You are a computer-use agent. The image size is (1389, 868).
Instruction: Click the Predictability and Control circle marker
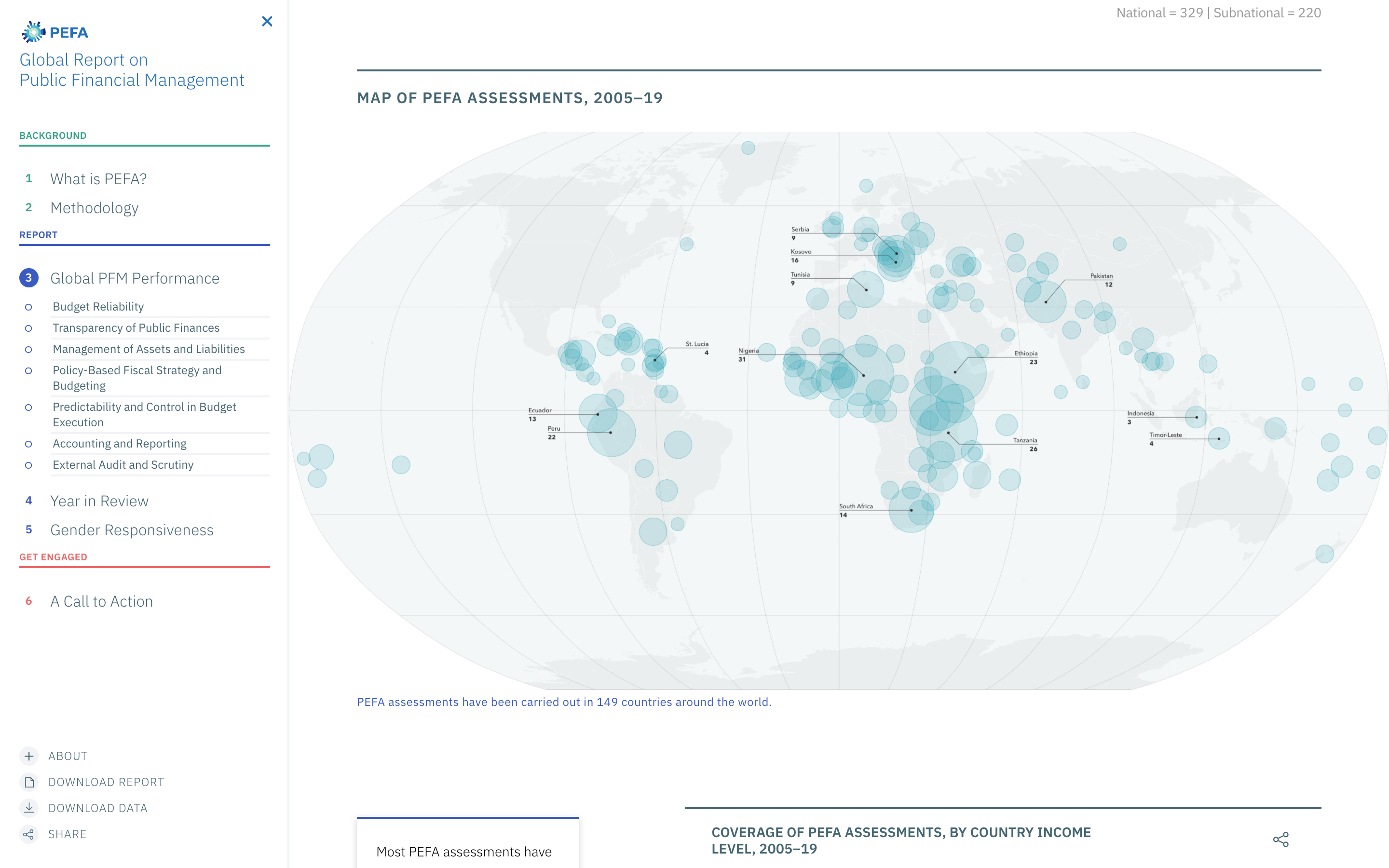pyautogui.click(x=28, y=407)
